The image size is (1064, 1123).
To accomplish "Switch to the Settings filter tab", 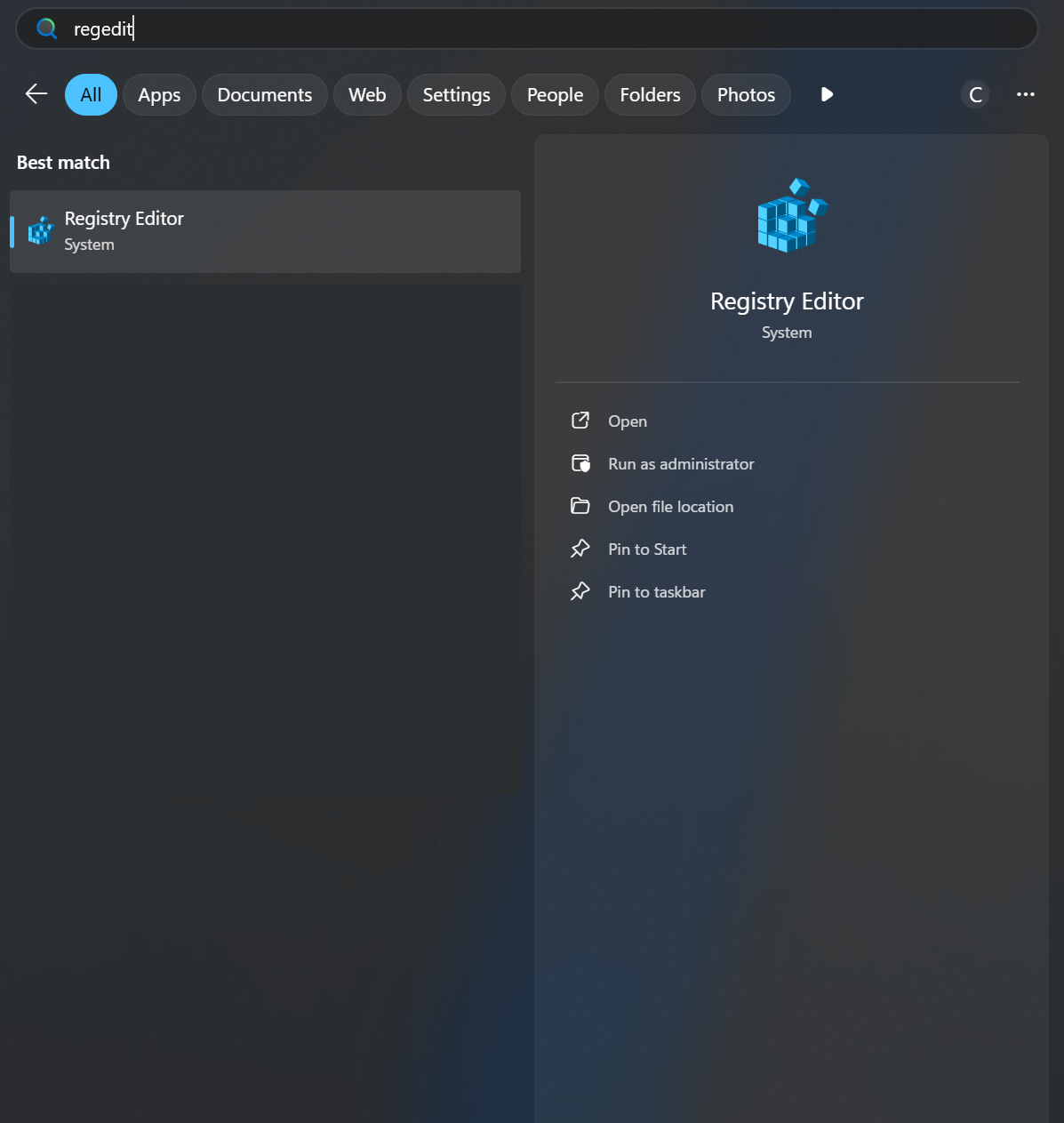I will click(x=456, y=94).
